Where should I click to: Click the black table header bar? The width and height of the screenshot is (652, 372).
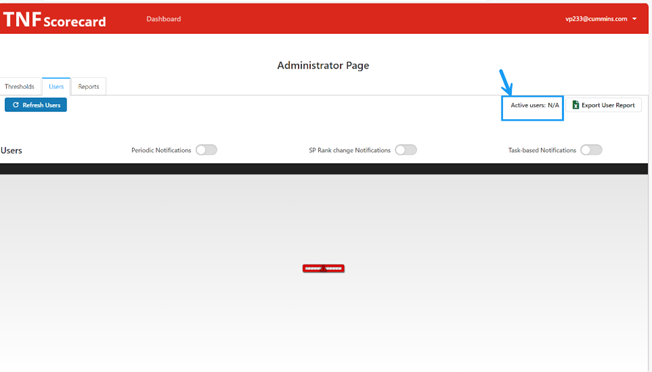pos(324,168)
